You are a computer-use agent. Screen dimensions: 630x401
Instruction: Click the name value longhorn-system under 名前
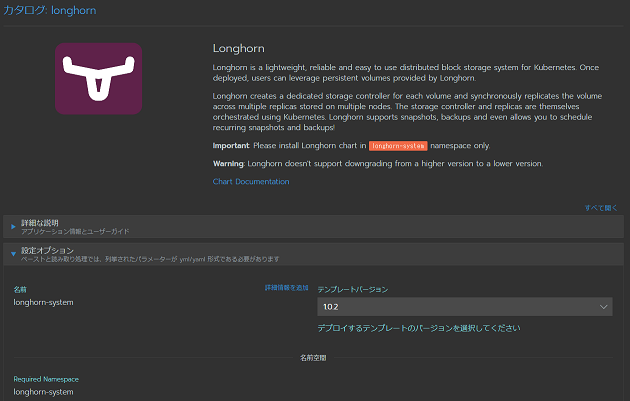[x=43, y=302]
